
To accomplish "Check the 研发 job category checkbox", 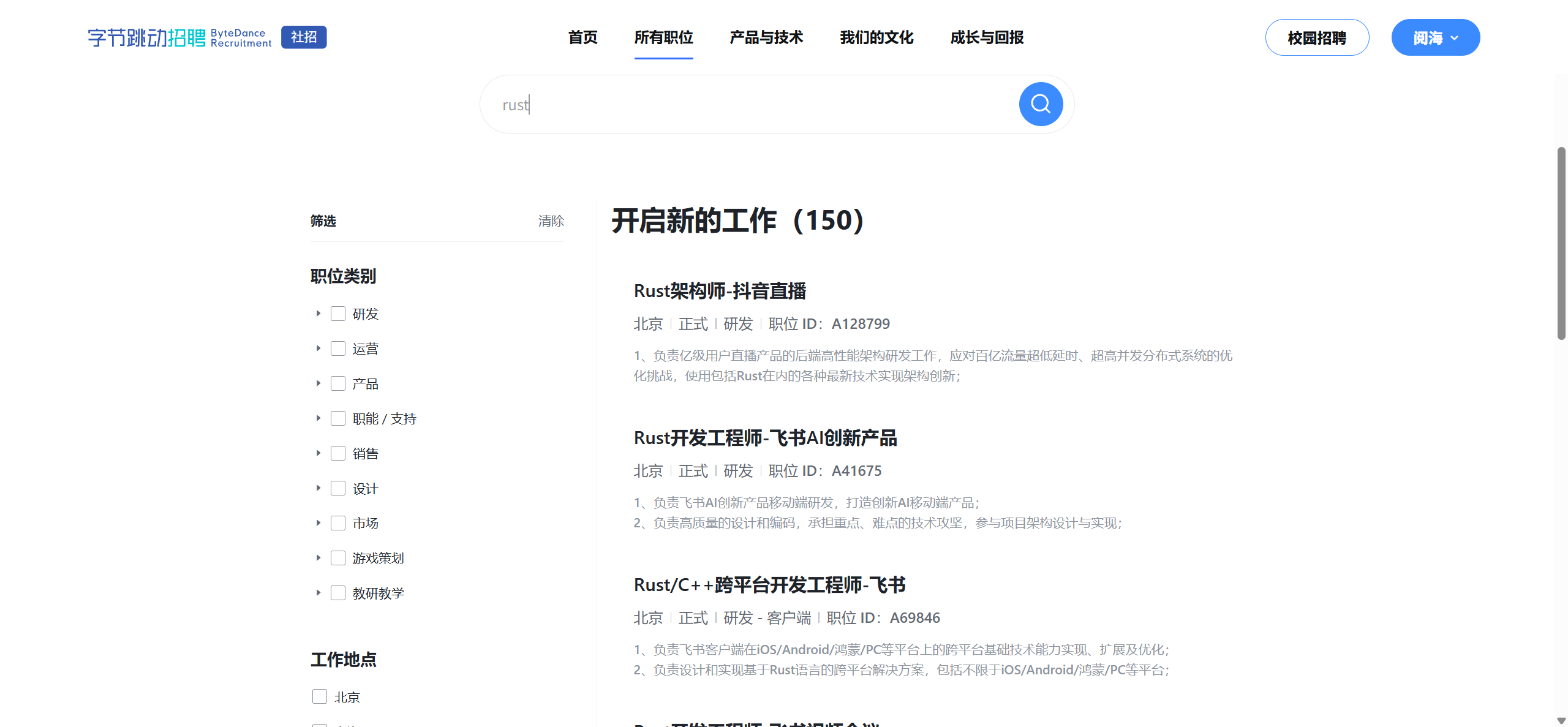I will point(338,313).
